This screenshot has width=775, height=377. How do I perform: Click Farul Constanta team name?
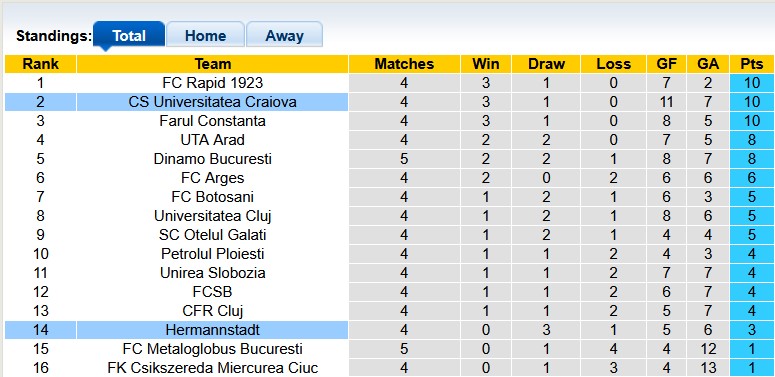(x=213, y=121)
